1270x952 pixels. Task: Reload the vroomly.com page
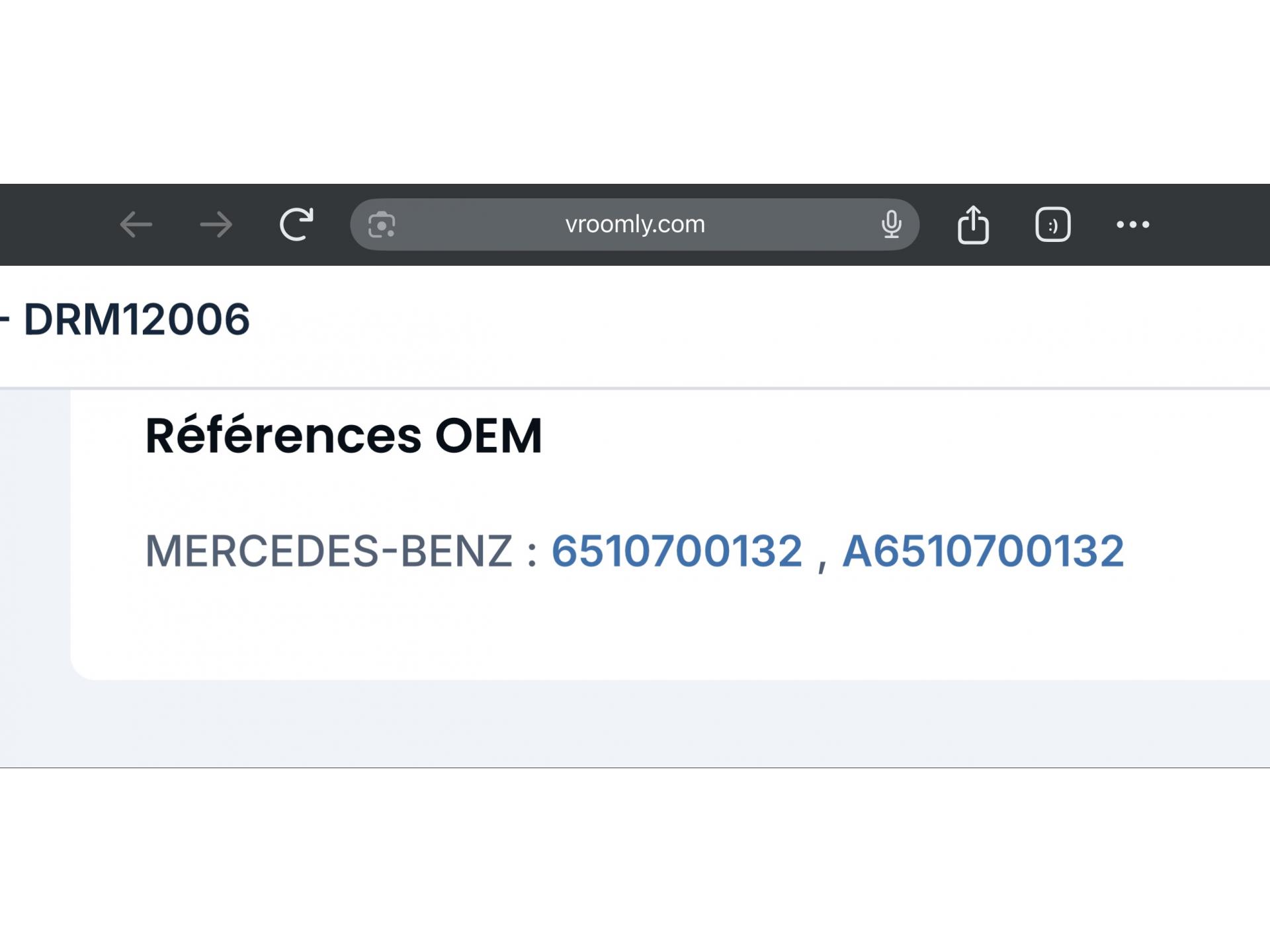click(x=296, y=225)
